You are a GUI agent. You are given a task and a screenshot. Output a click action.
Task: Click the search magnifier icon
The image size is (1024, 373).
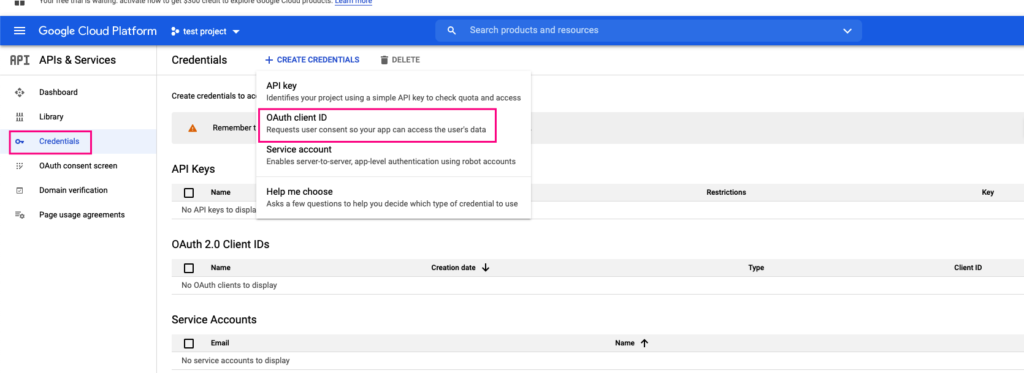point(451,30)
